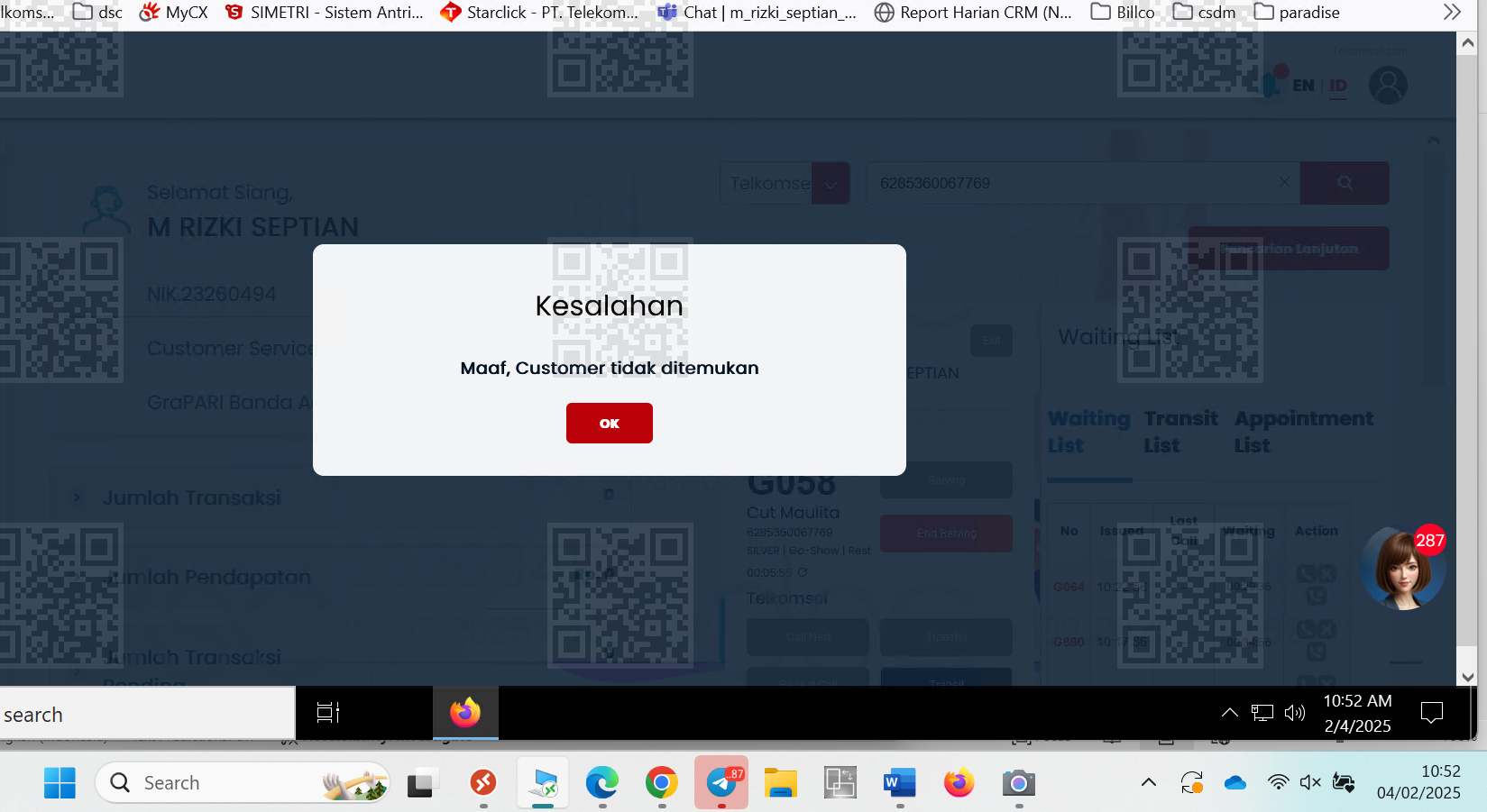Refresh the serving timer icon

803,572
